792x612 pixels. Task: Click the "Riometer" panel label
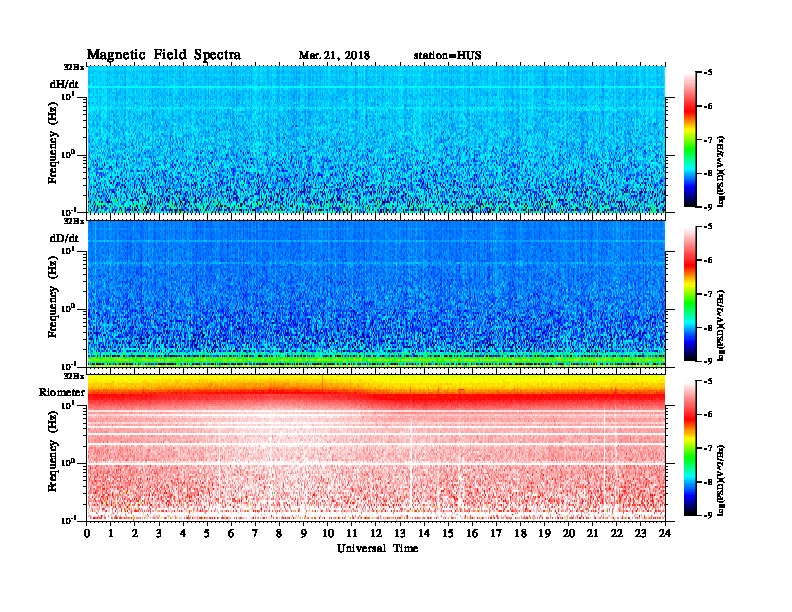point(62,392)
